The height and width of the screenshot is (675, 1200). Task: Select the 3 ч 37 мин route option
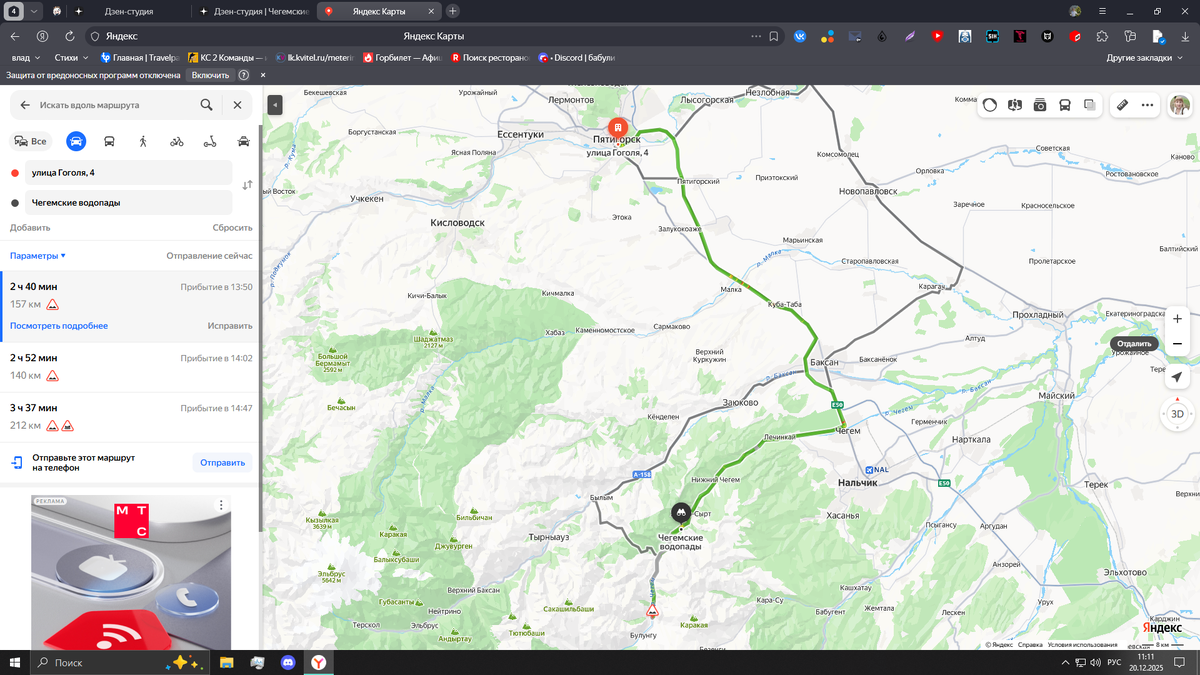click(x=130, y=417)
